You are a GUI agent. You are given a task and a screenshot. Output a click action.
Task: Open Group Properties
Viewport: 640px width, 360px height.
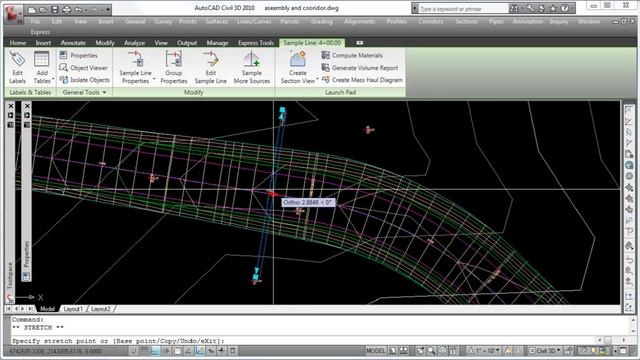click(x=174, y=67)
